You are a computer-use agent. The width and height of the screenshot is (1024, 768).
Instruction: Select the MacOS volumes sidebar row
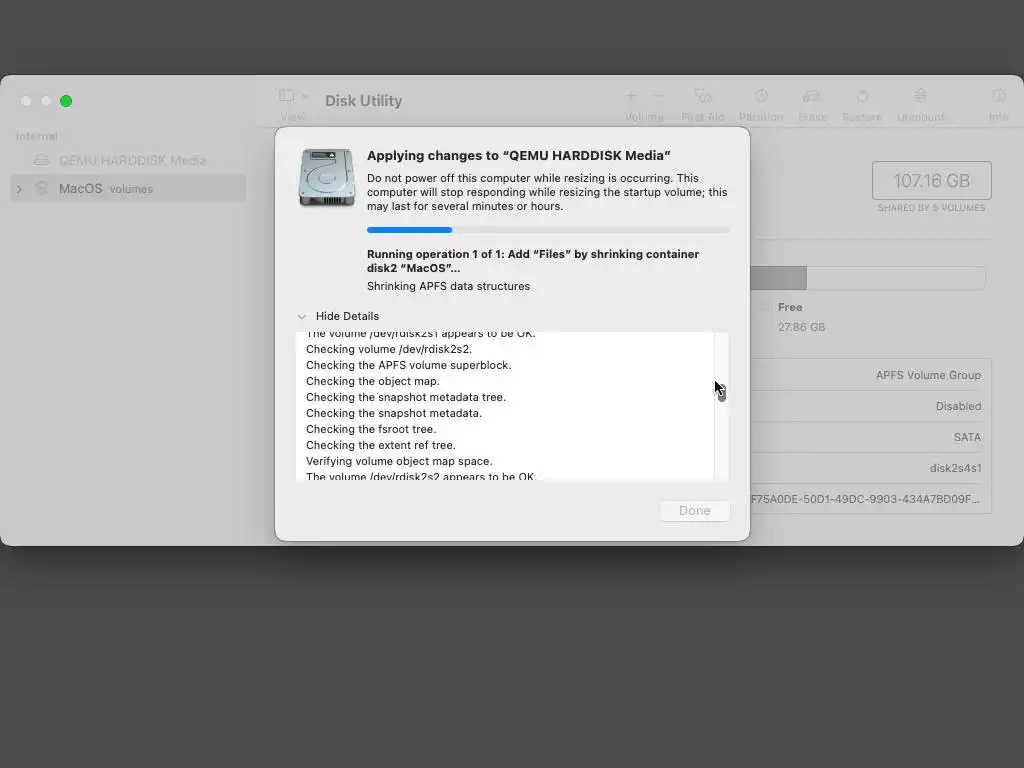point(128,189)
